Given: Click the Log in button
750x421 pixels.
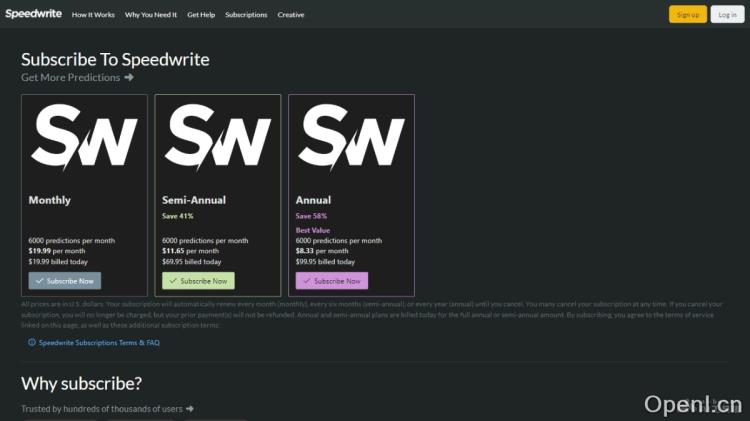Looking at the screenshot, I should click(728, 15).
